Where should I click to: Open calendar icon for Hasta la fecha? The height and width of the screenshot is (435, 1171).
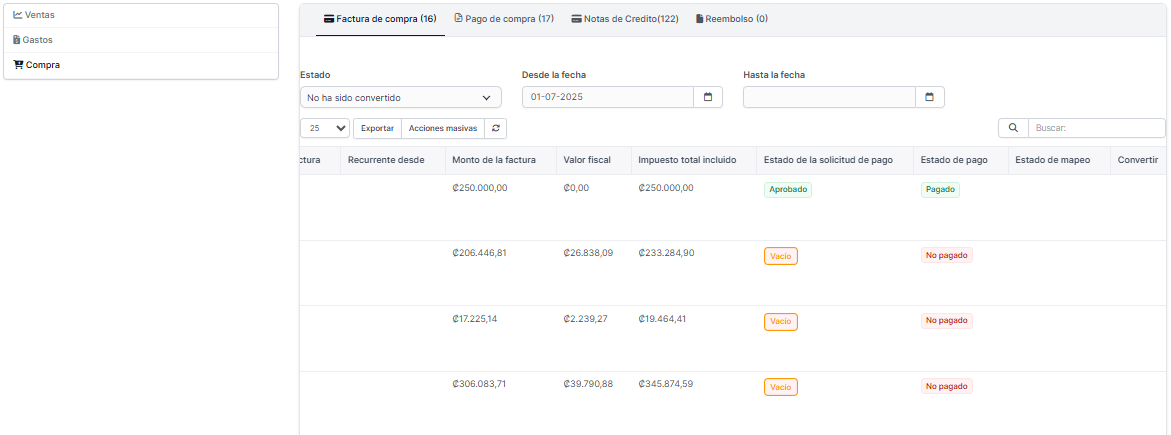click(929, 97)
